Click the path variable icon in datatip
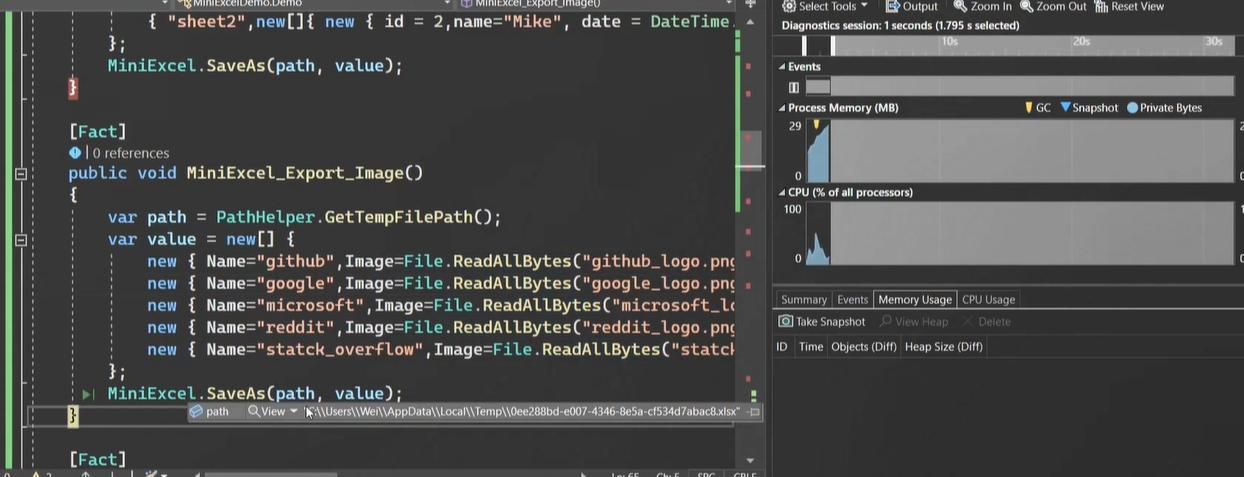 (196, 412)
